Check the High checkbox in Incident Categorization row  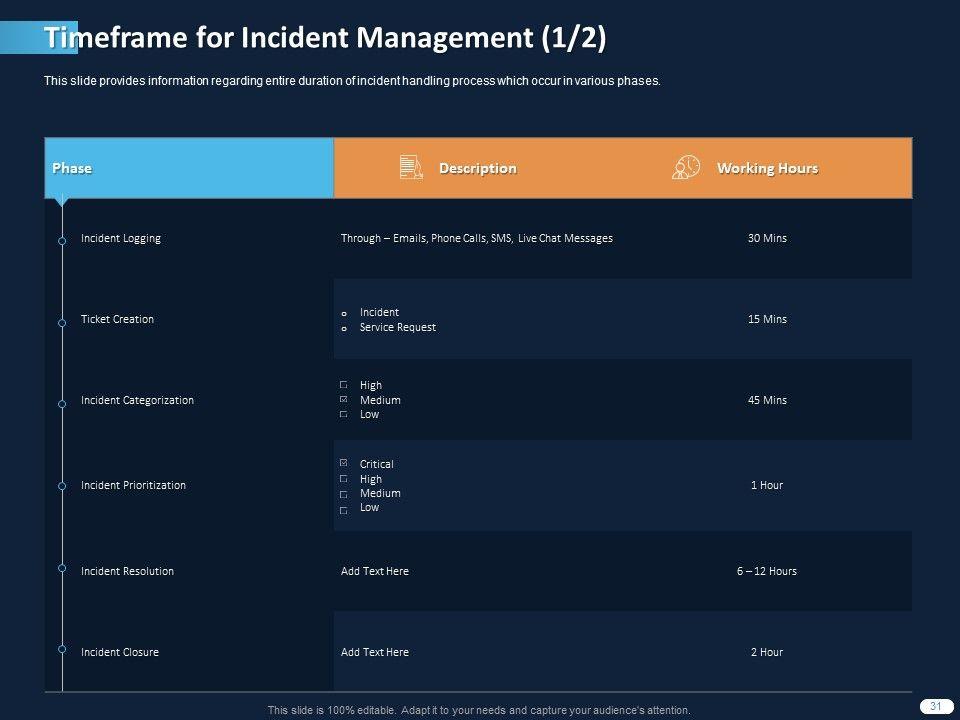coord(344,385)
